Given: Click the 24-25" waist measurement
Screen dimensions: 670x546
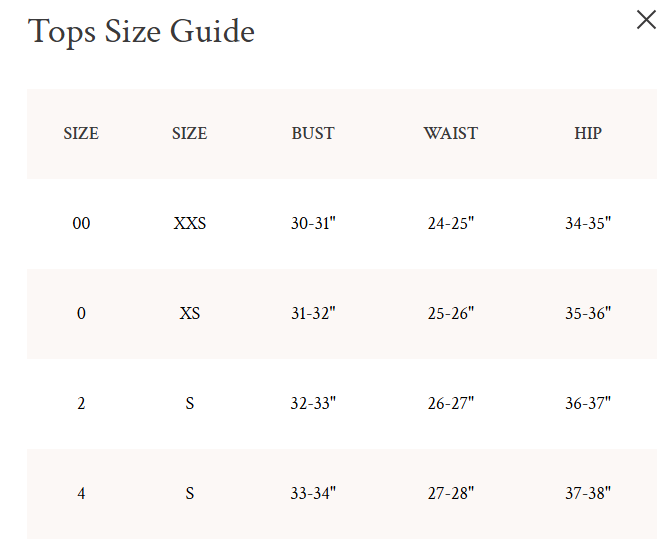Looking at the screenshot, I should (x=450, y=224).
